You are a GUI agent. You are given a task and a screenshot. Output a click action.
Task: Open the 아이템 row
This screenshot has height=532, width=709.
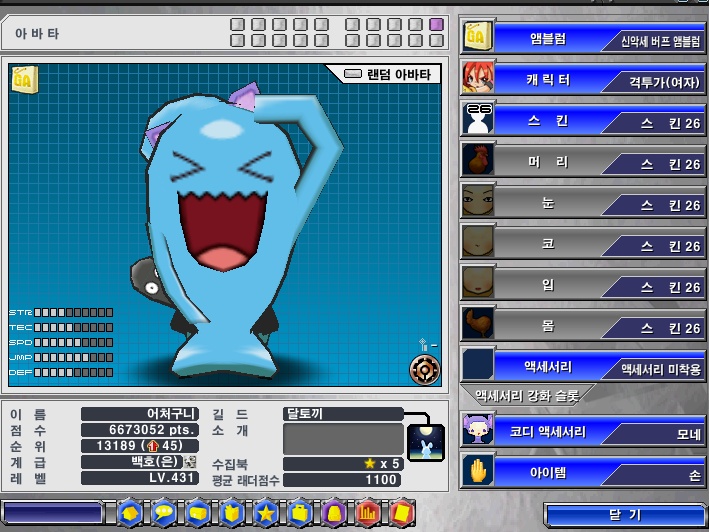click(x=582, y=472)
